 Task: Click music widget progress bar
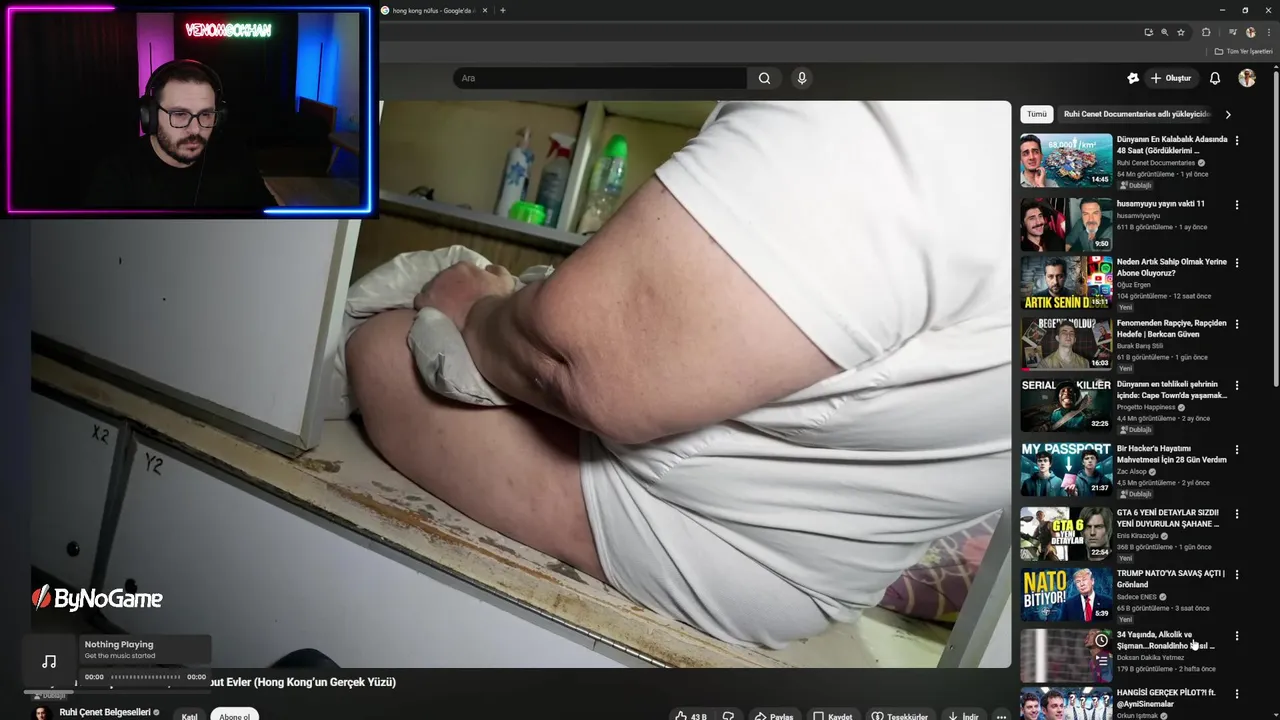(x=146, y=677)
